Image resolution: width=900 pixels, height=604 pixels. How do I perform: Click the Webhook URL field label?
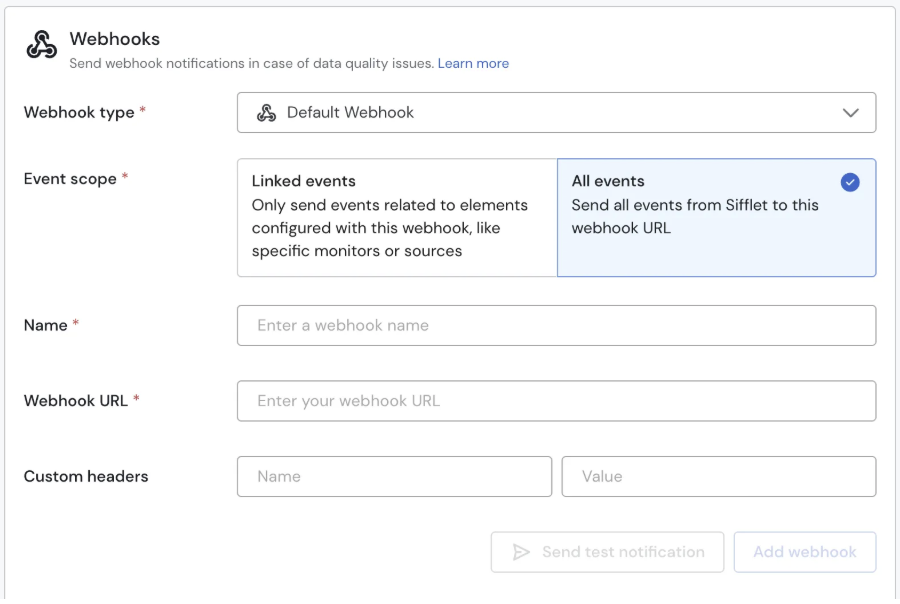pyautogui.click(x=76, y=401)
